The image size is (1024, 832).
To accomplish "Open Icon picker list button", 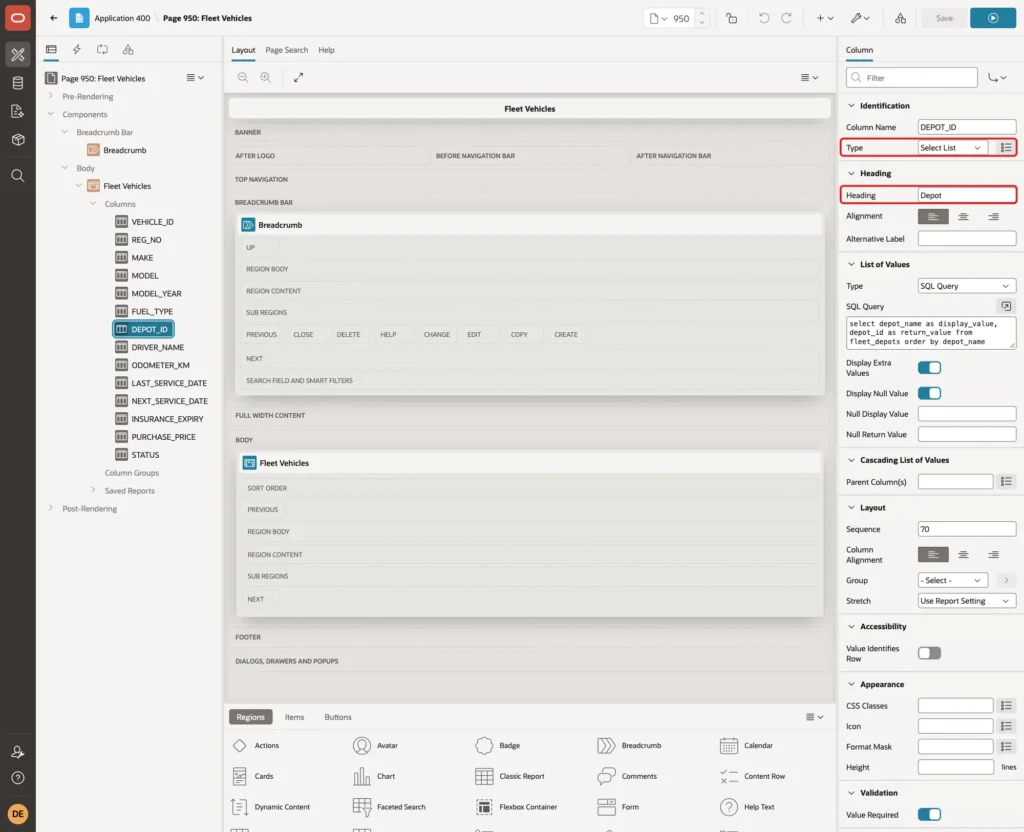I will [1006, 726].
